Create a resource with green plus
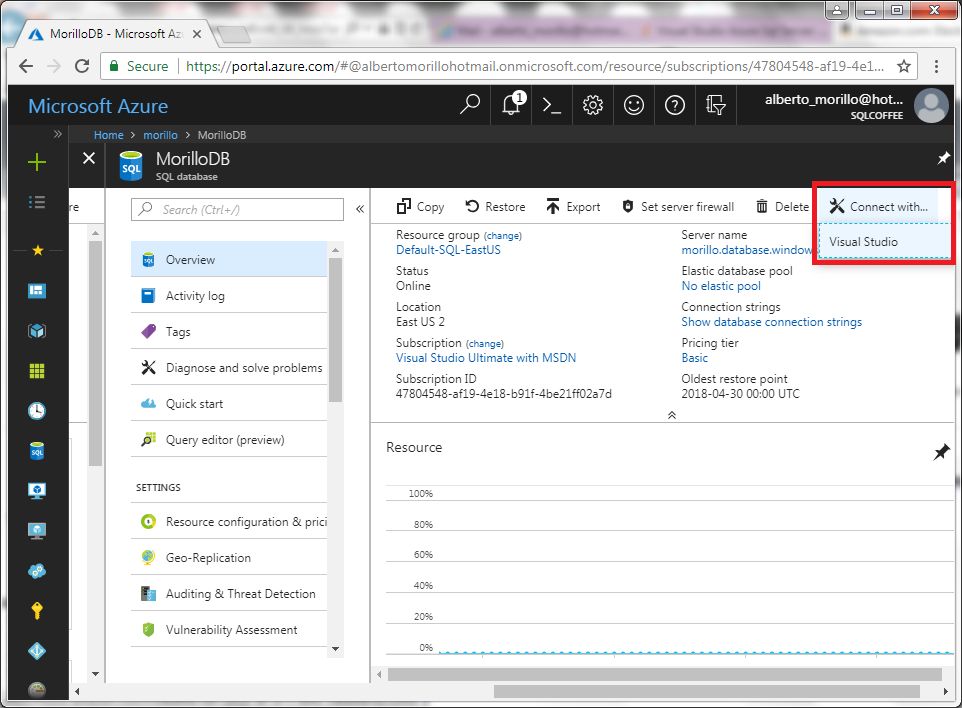962x708 pixels. point(37,163)
